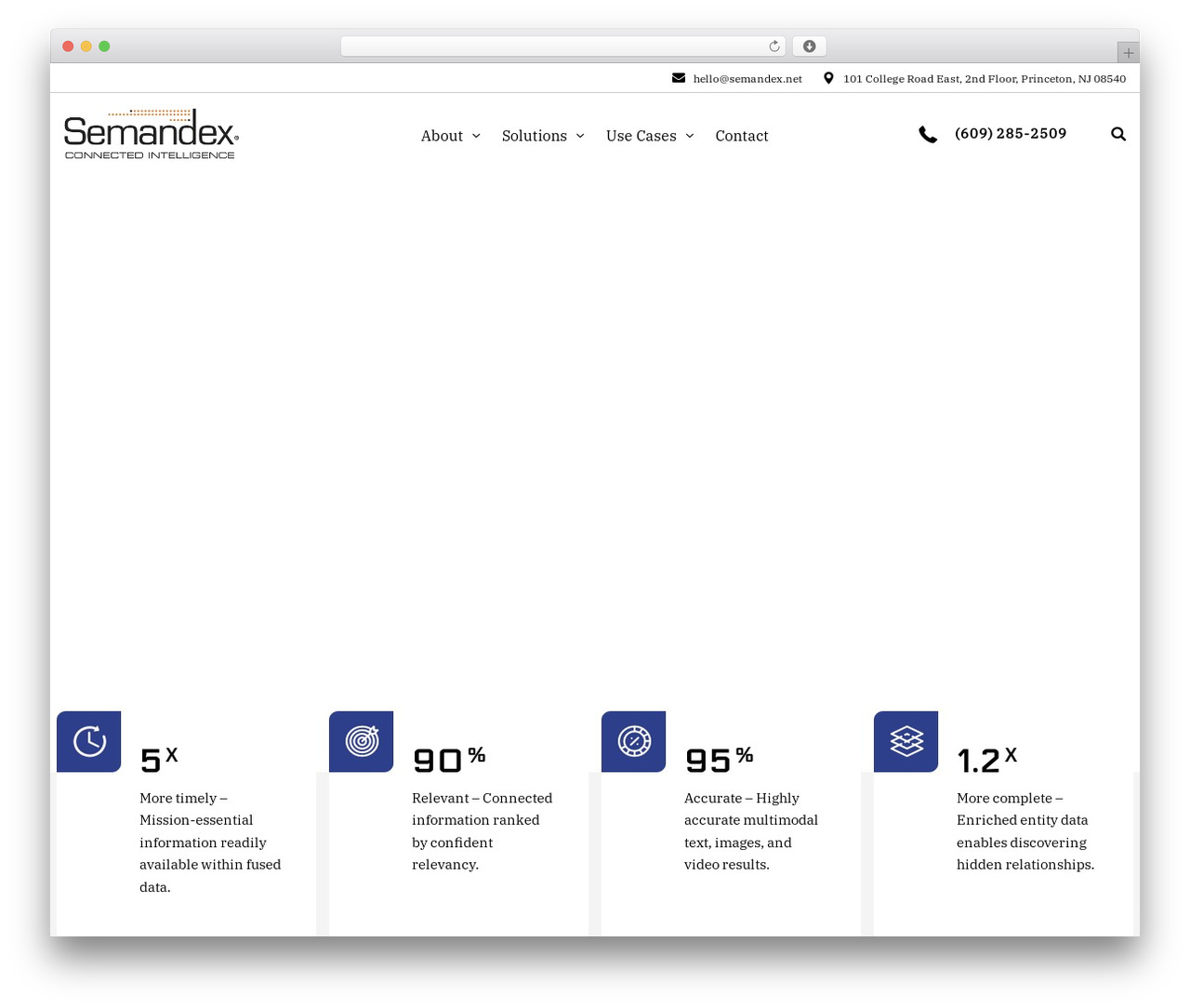The height and width of the screenshot is (1008, 1190).
Task: Open the About menu item
Action: 442,136
